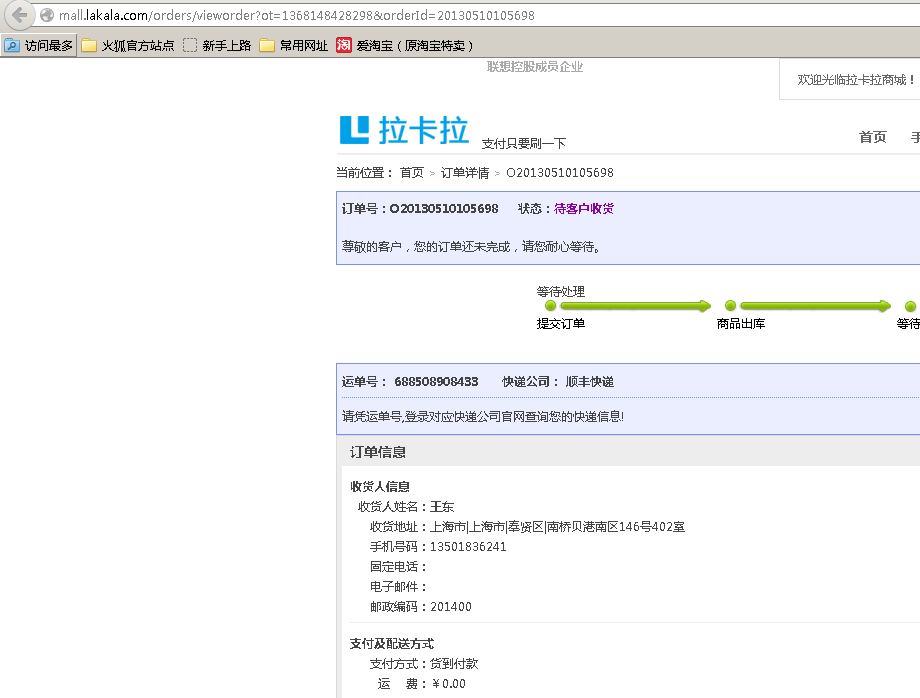Click the 收货地址 address text
The height and width of the screenshot is (698, 920).
[557, 527]
